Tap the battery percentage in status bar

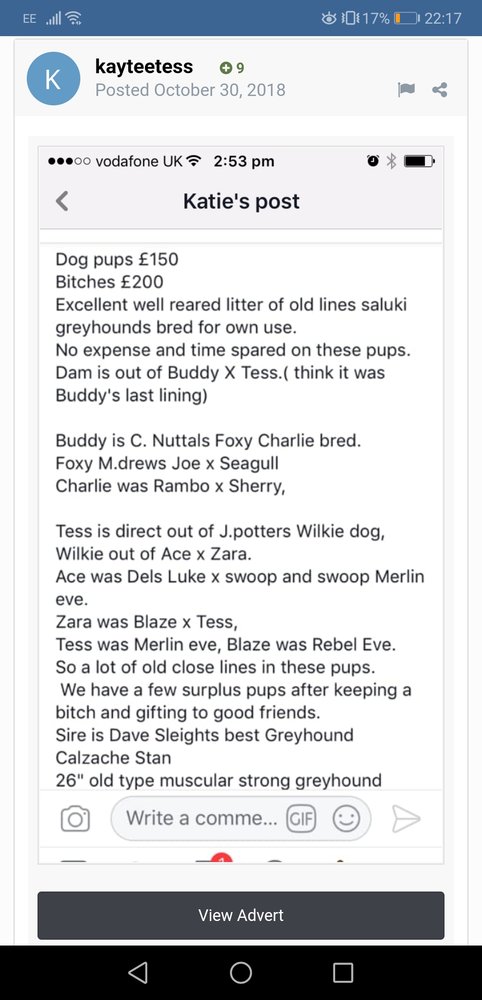click(376, 18)
